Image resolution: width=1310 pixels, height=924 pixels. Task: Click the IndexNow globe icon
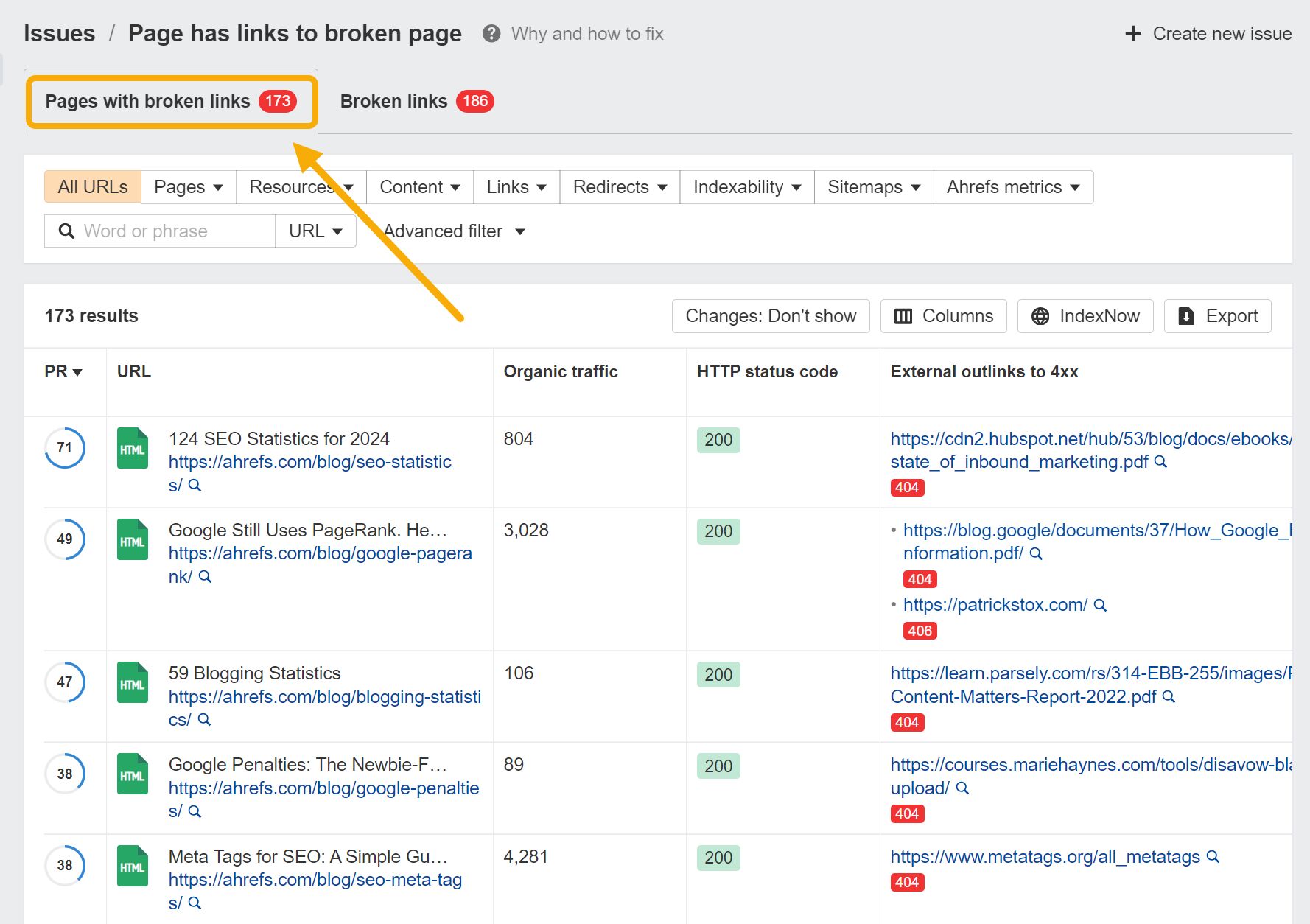1040,315
